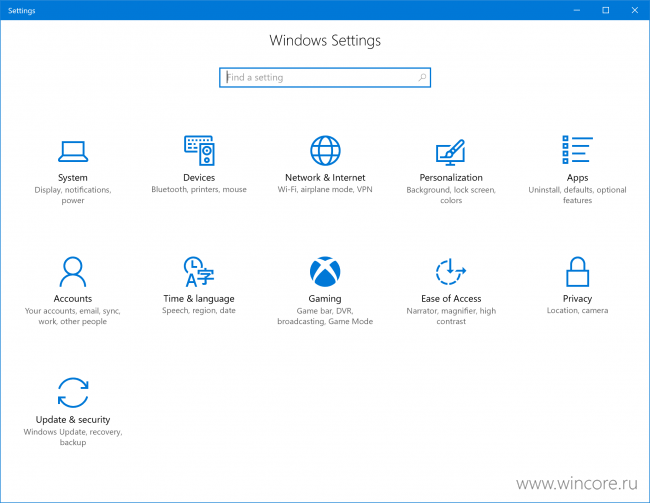650x503 pixels.
Task: Open the Network & Internet globe icon
Action: 325,151
